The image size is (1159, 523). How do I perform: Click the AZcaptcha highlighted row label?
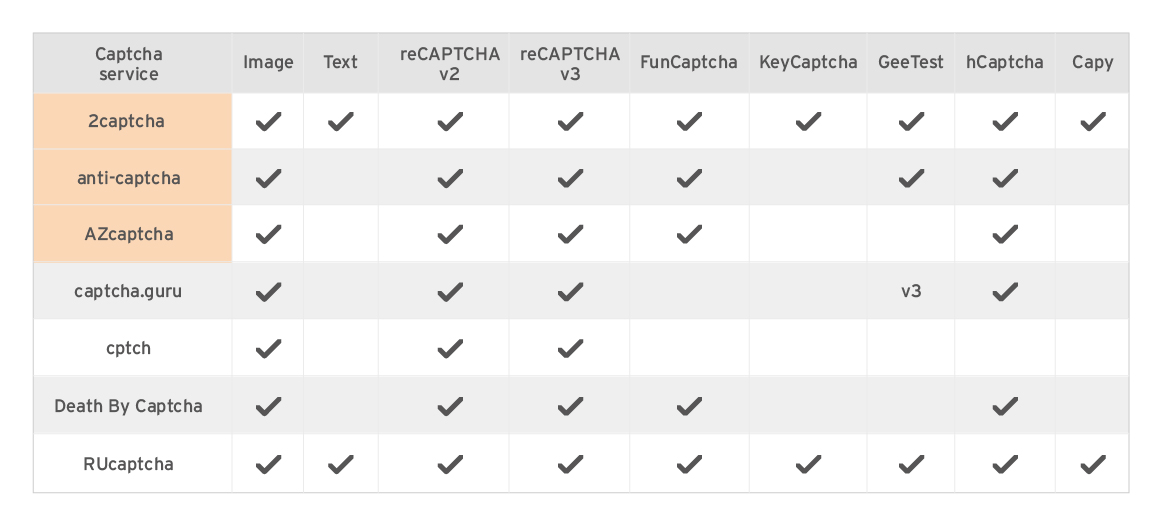coord(129,235)
